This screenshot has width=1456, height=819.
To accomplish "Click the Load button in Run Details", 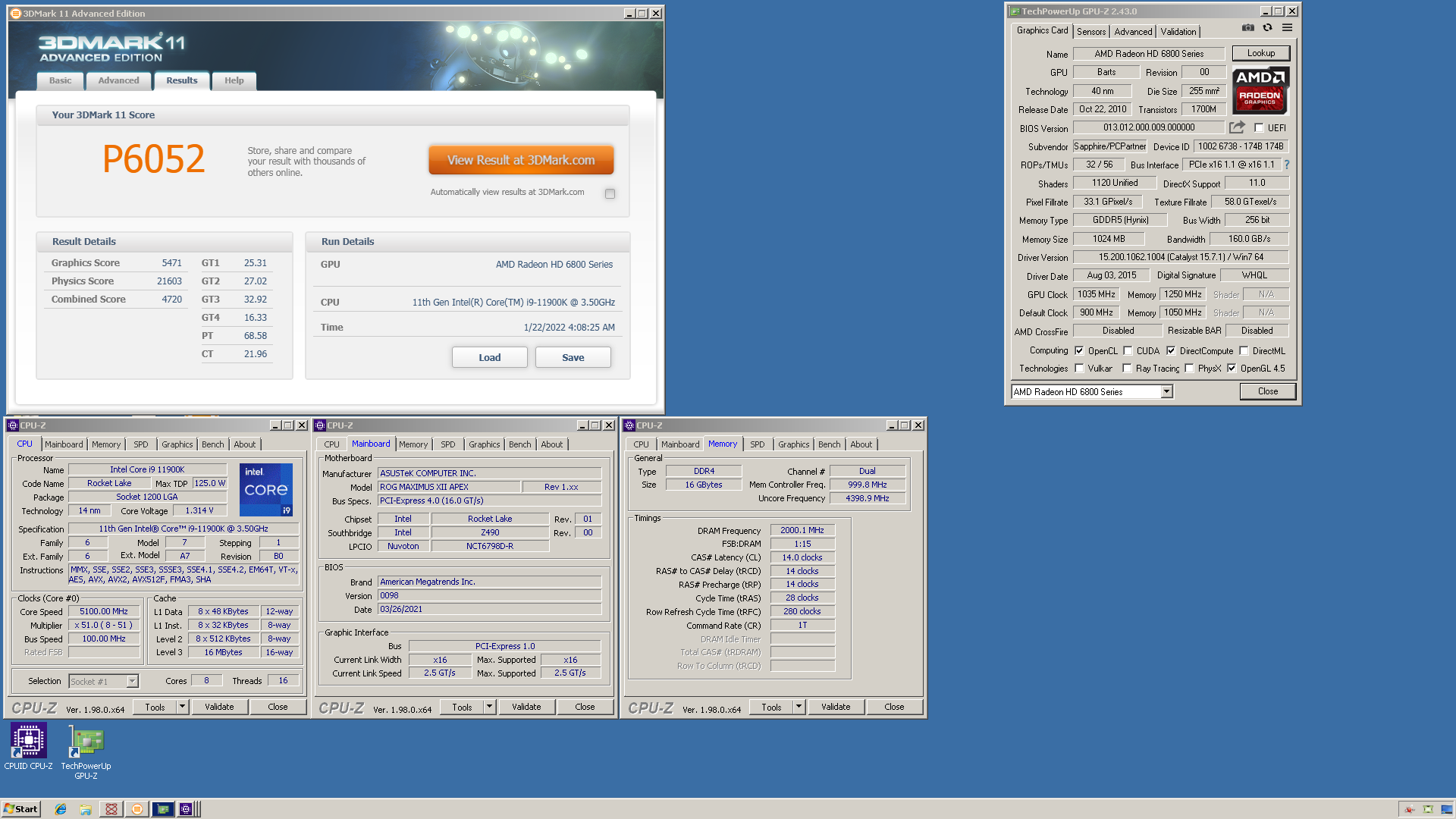I will pyautogui.click(x=489, y=357).
